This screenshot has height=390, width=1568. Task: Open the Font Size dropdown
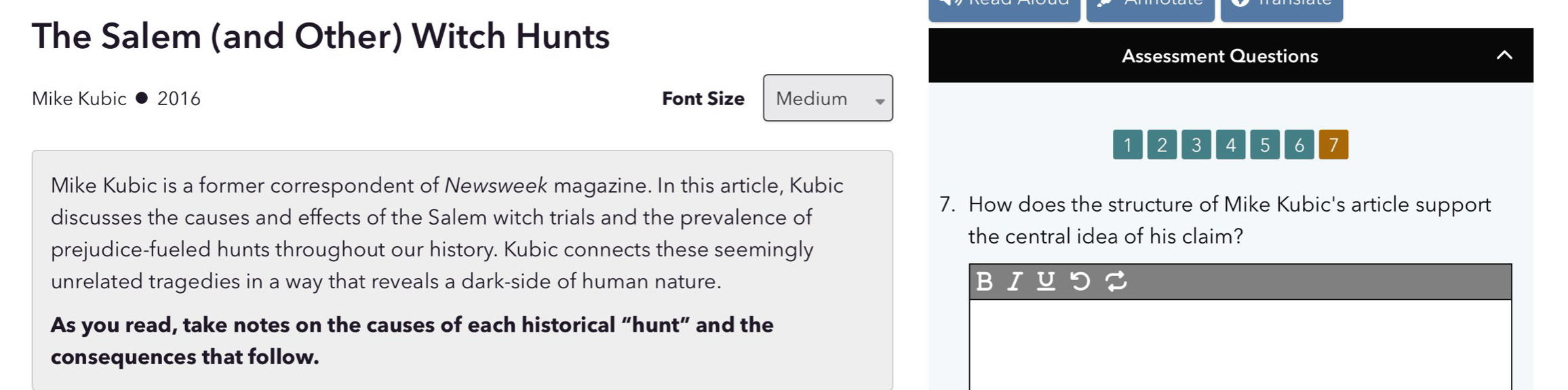click(827, 98)
